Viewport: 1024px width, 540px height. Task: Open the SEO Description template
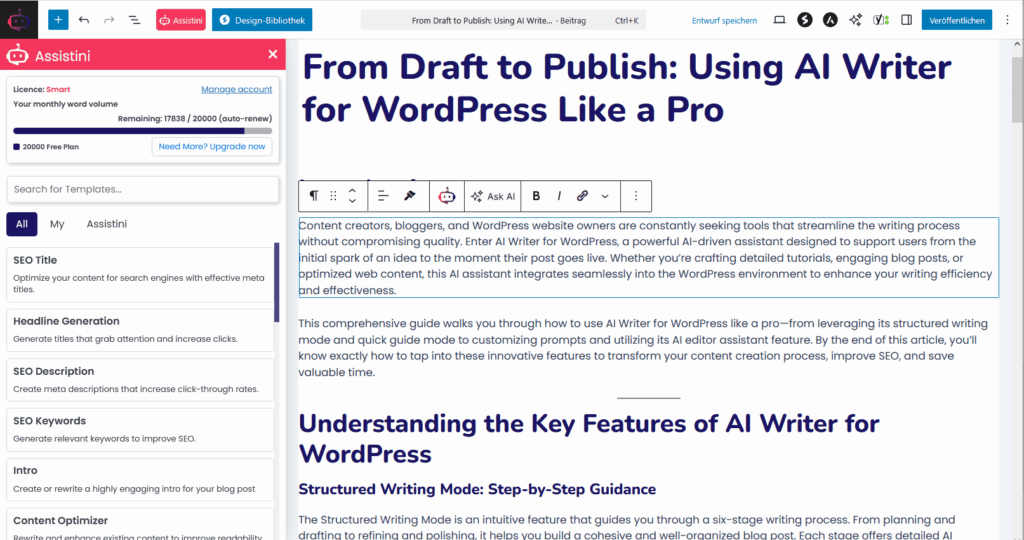click(x=140, y=379)
